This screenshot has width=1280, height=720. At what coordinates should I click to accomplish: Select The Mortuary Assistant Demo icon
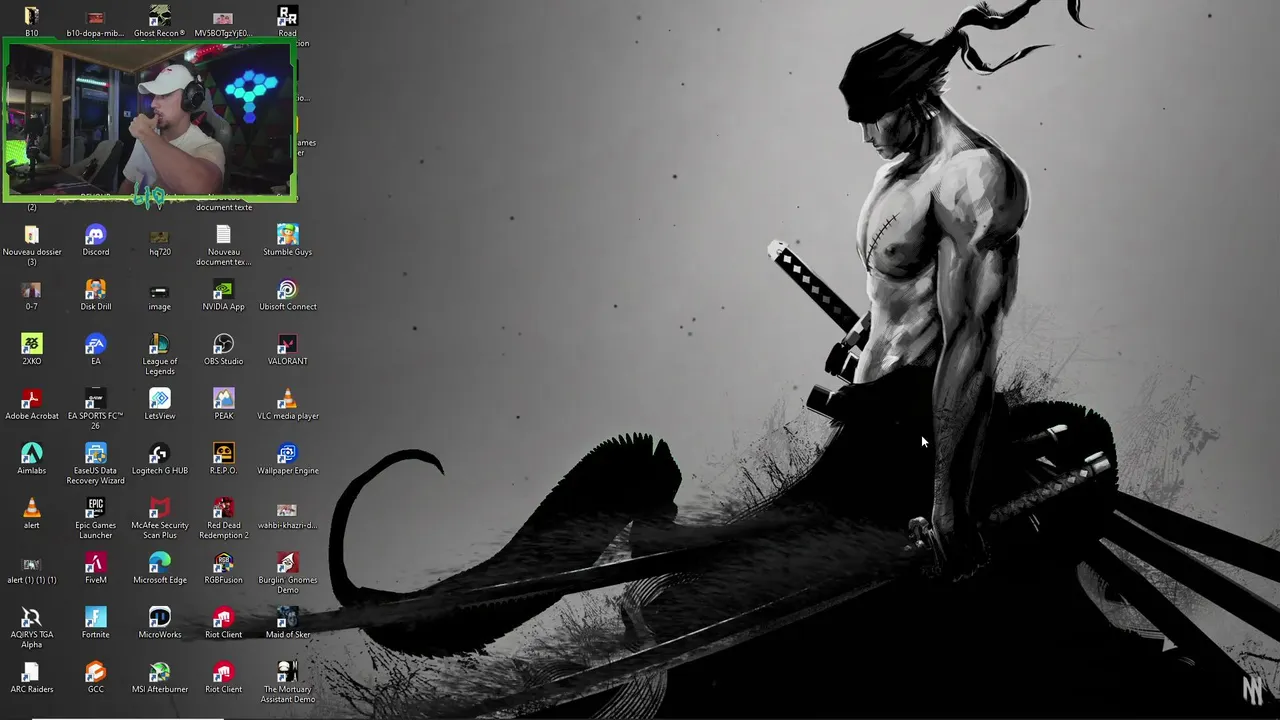(x=288, y=672)
